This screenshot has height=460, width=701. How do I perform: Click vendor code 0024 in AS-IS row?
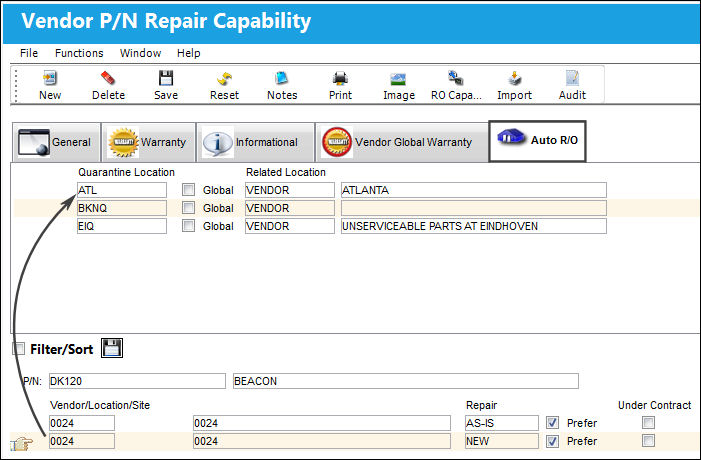[82, 423]
